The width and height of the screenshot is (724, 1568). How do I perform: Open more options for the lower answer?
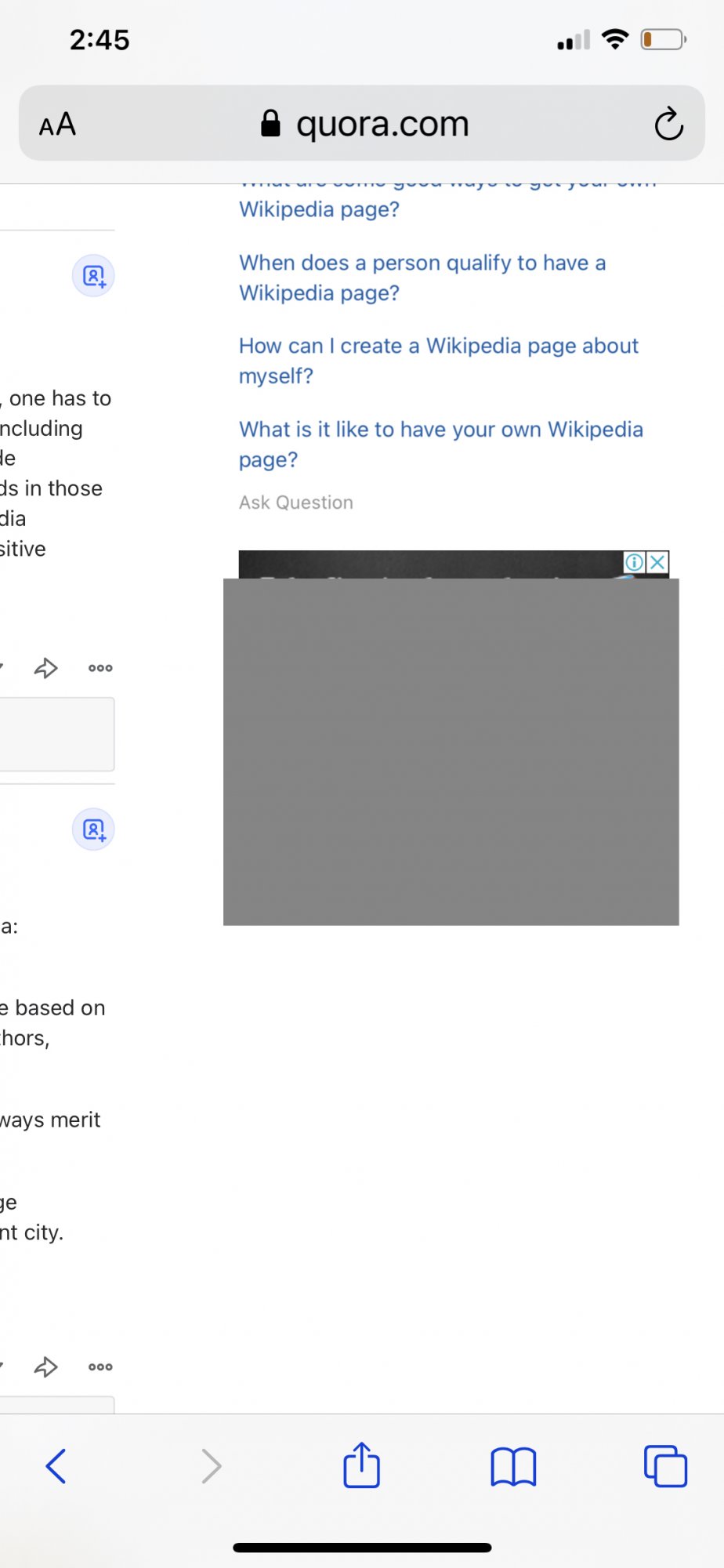(100, 1367)
